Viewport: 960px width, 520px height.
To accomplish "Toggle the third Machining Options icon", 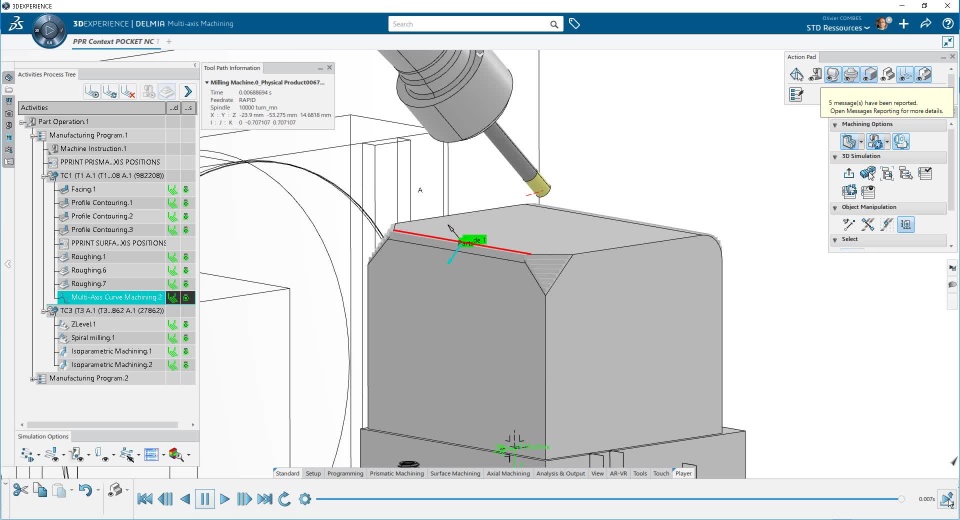I will (x=901, y=141).
